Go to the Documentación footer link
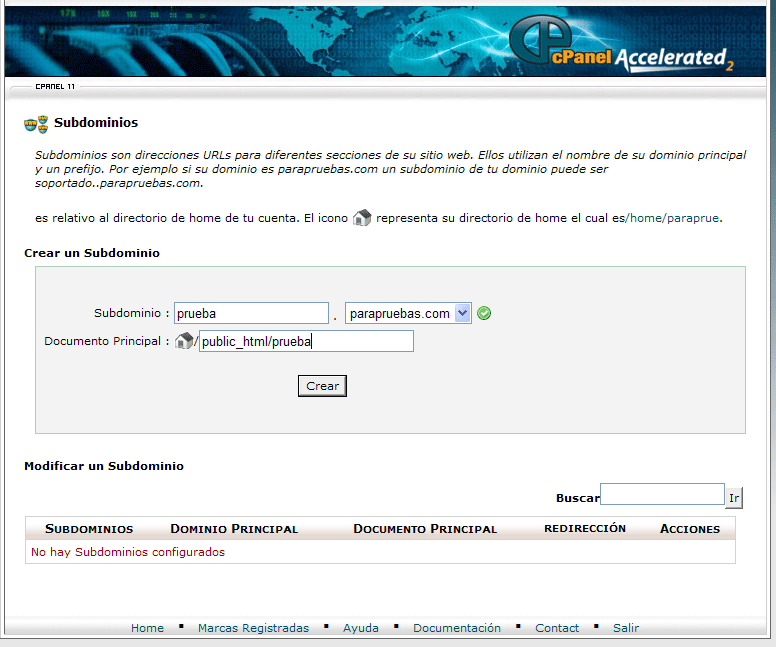 457,628
